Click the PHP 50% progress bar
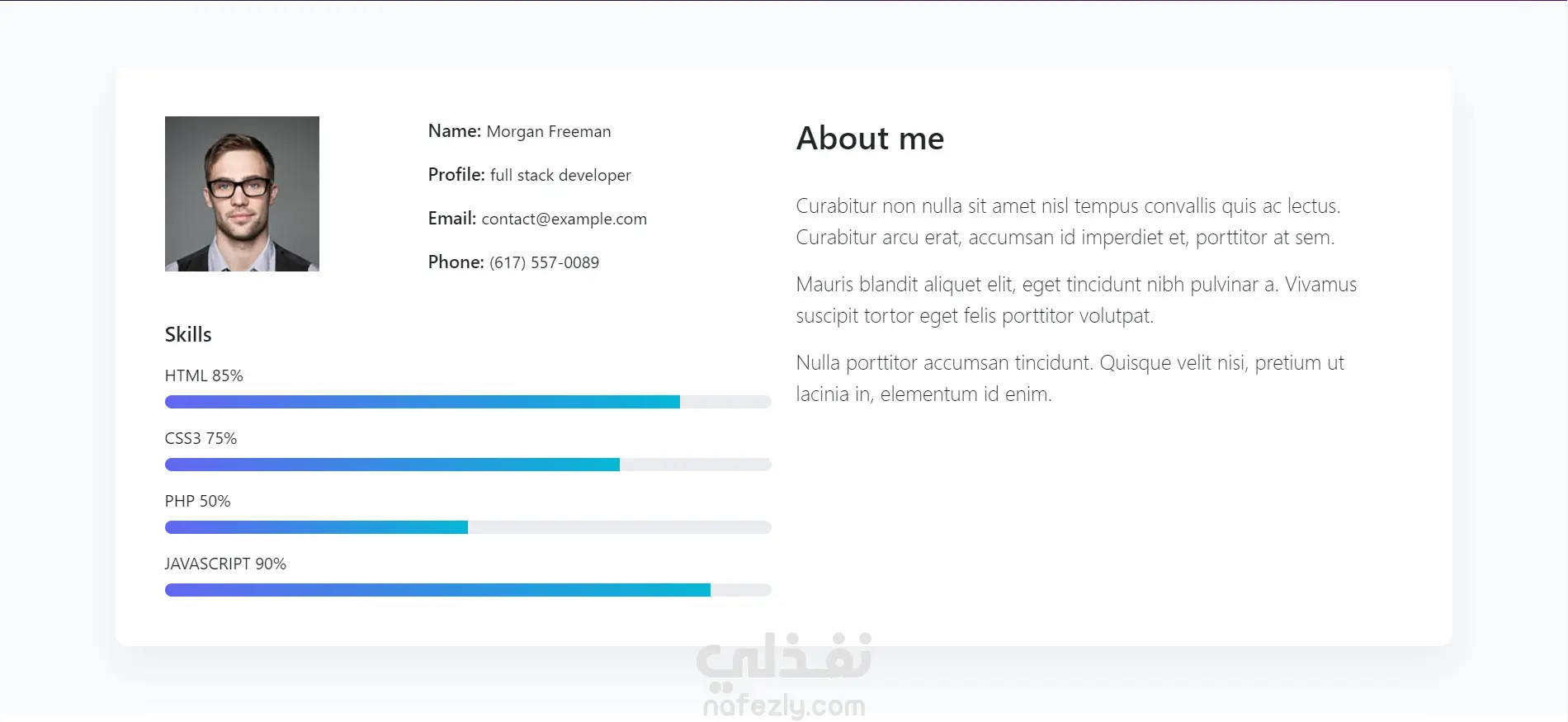 tap(468, 527)
